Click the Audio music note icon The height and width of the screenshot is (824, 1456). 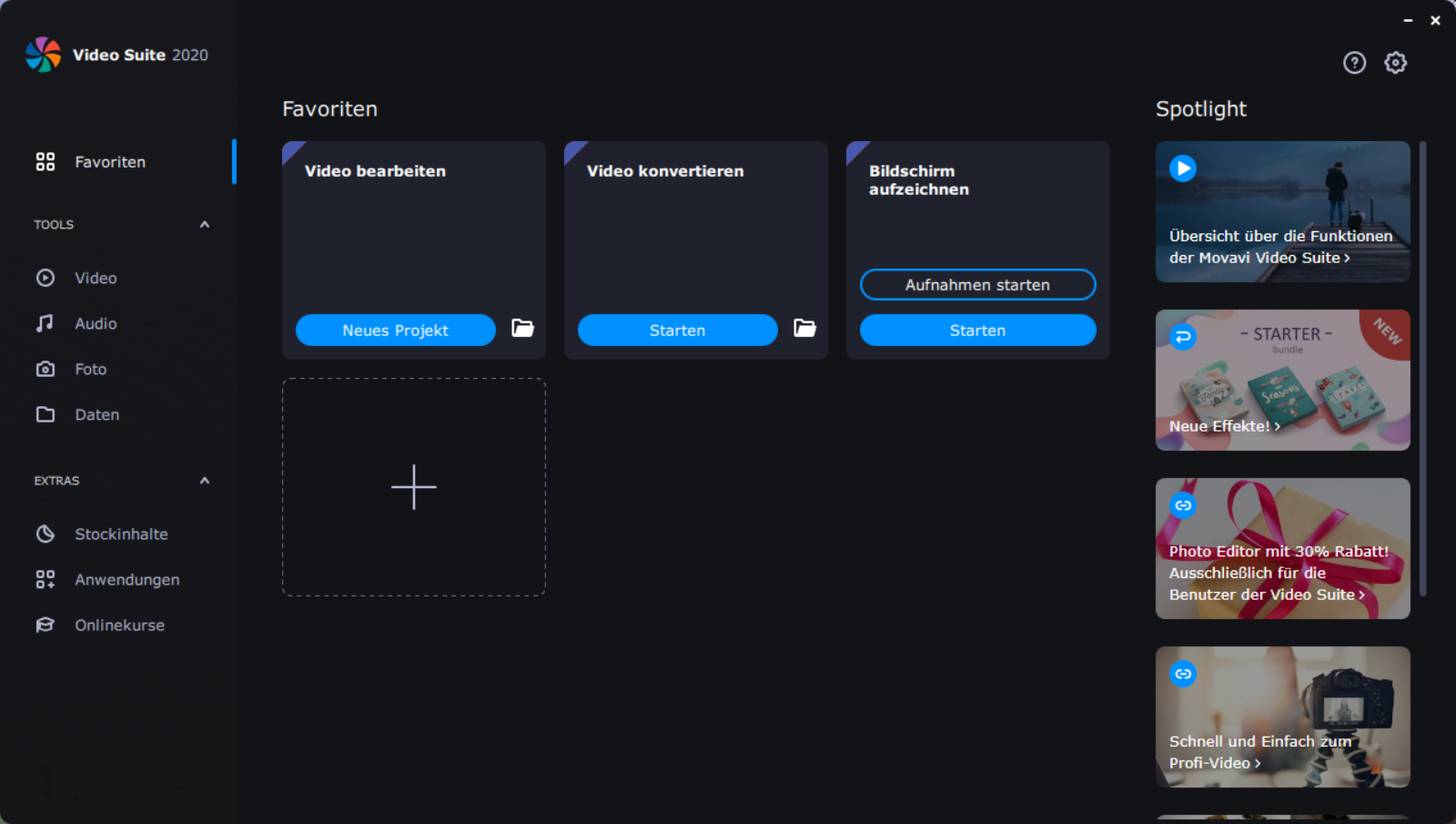tap(45, 323)
